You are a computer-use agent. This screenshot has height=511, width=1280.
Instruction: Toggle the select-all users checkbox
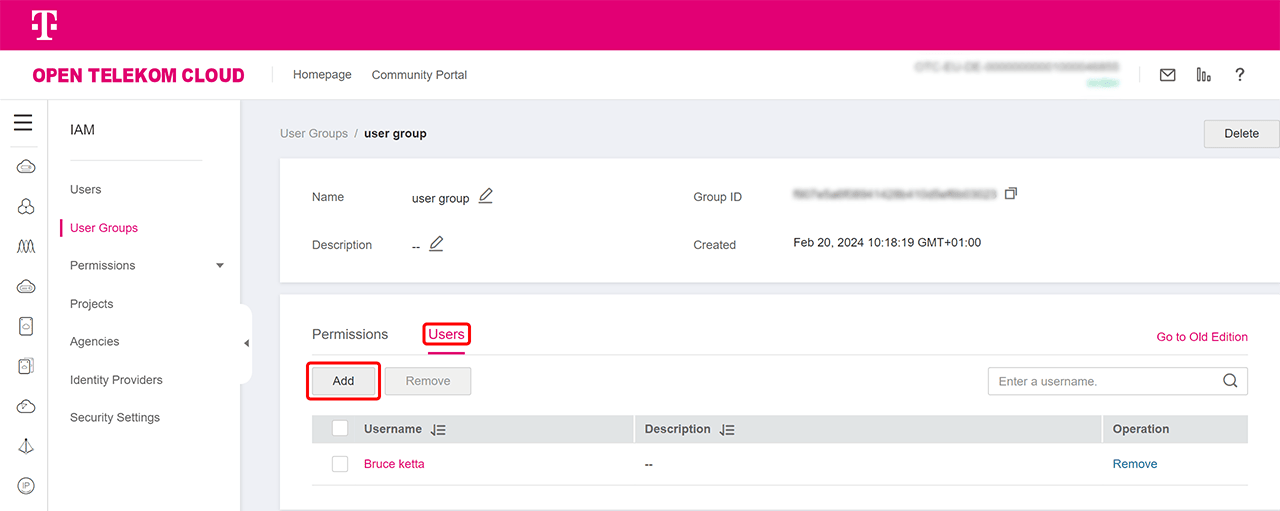(340, 429)
